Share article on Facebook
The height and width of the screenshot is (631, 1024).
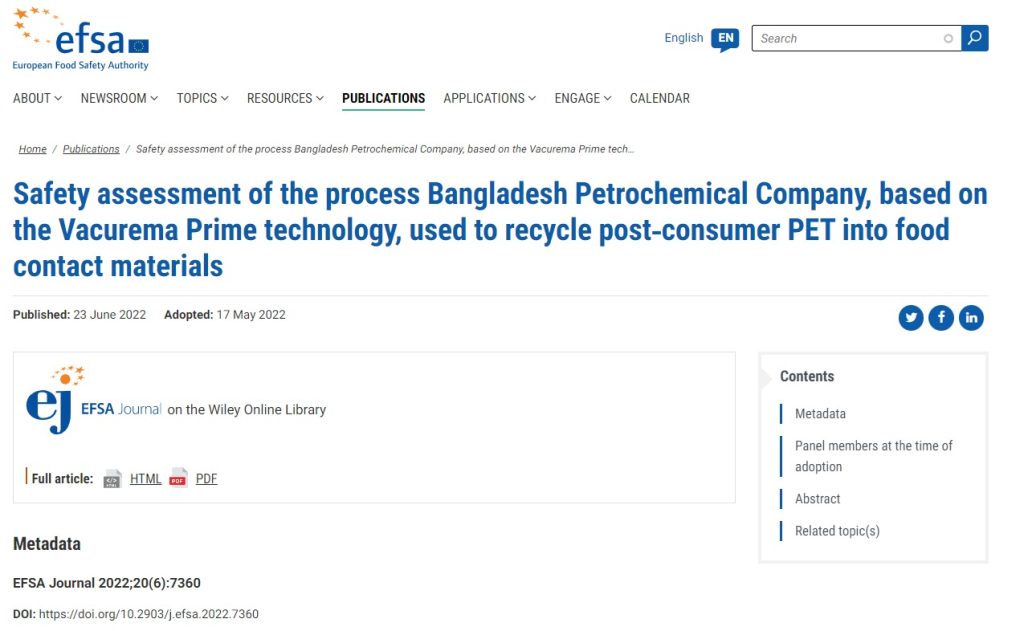tap(941, 318)
